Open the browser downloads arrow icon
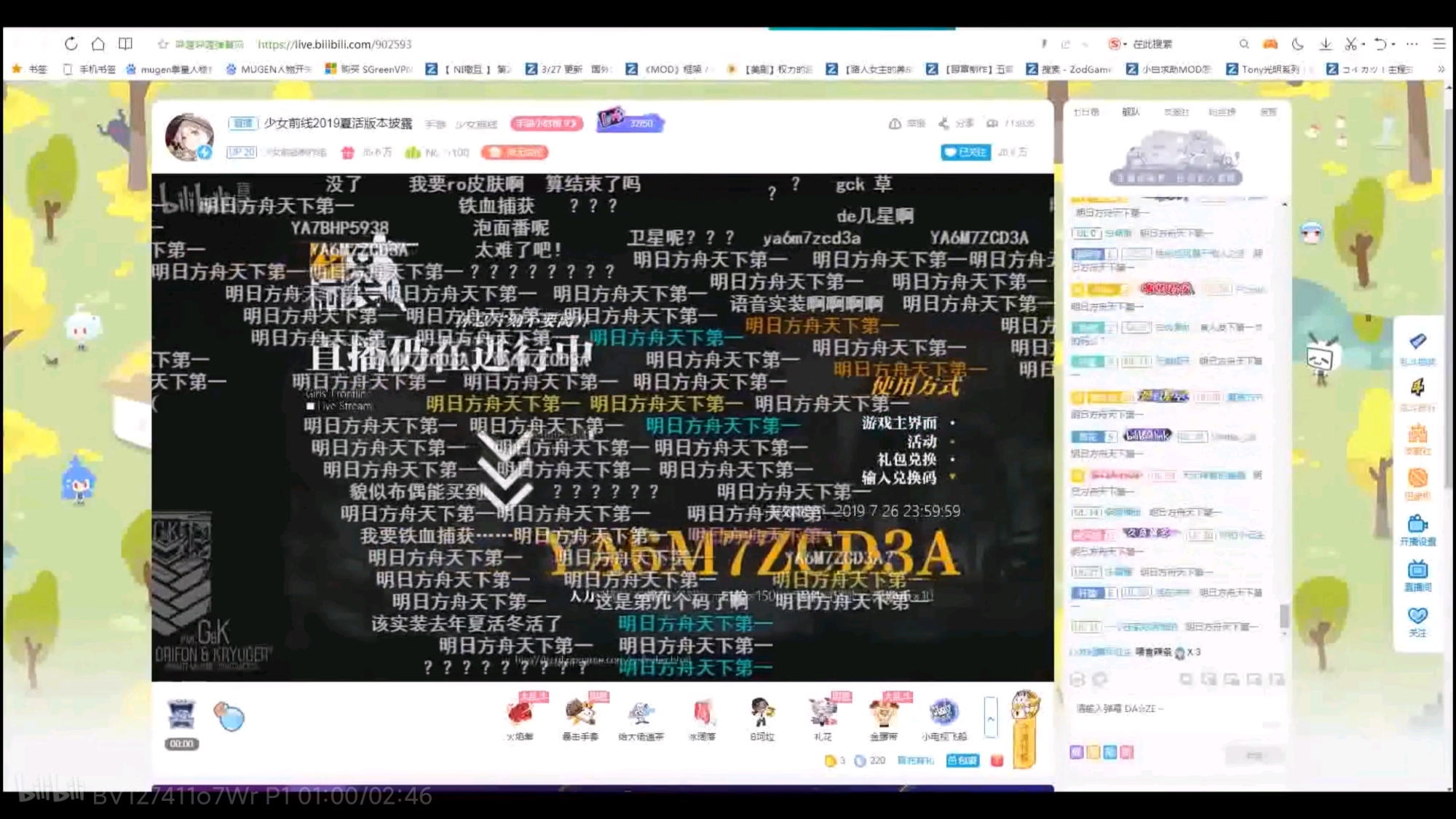 tap(1326, 44)
